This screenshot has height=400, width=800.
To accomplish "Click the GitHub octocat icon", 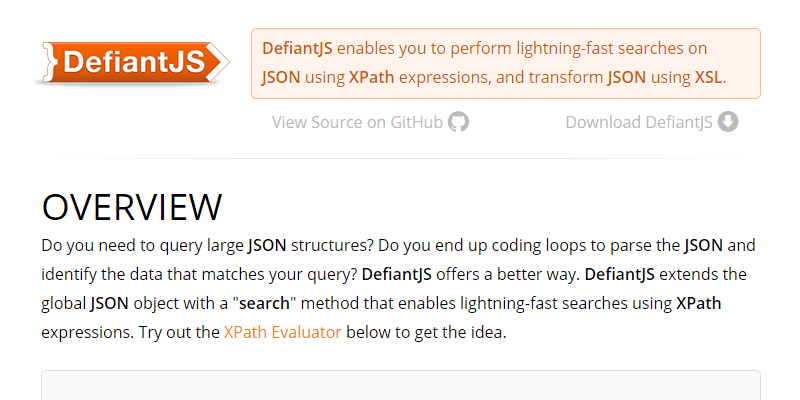I will 458,122.
